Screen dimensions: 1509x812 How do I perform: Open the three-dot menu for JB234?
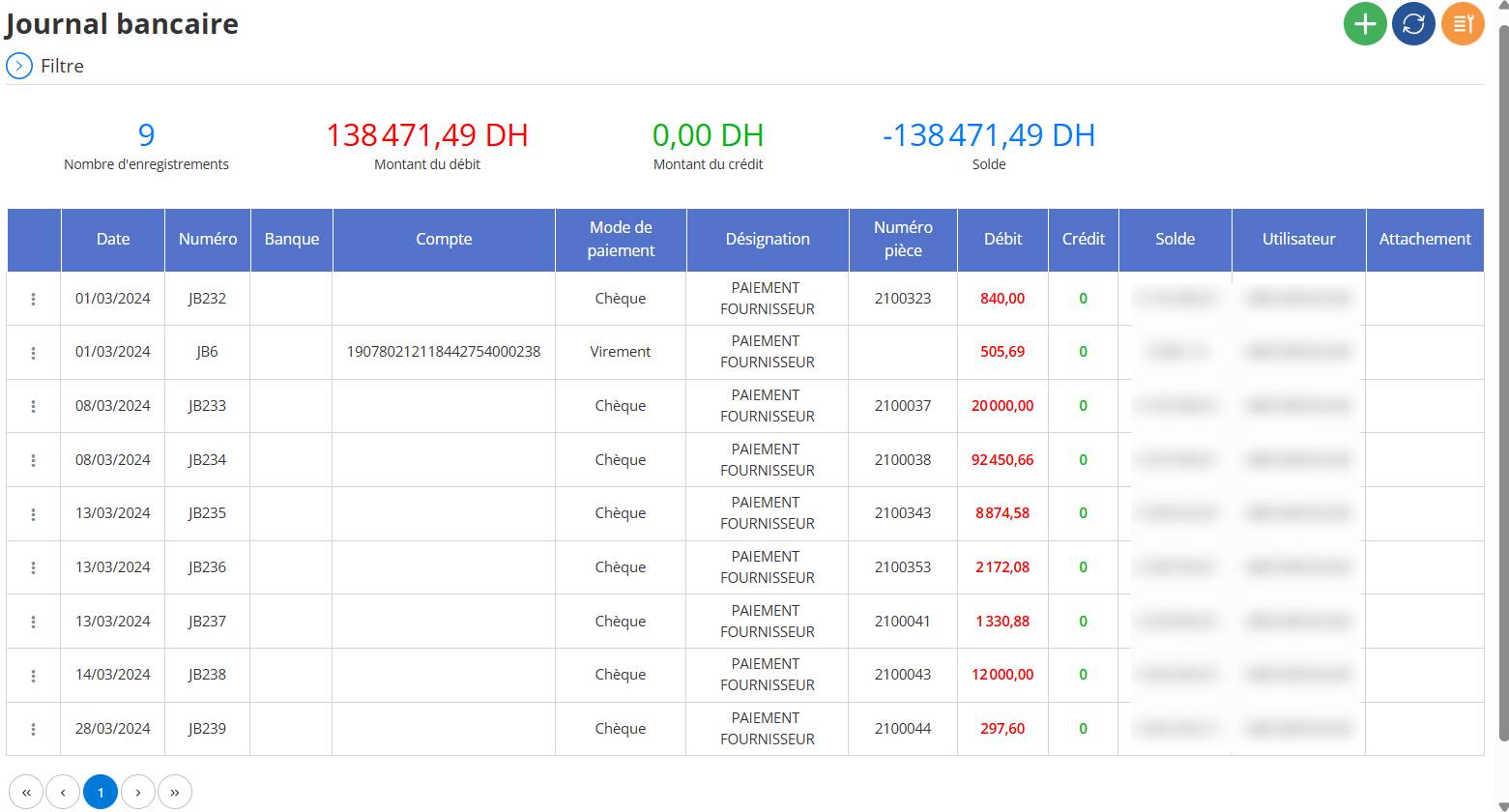[x=34, y=460]
